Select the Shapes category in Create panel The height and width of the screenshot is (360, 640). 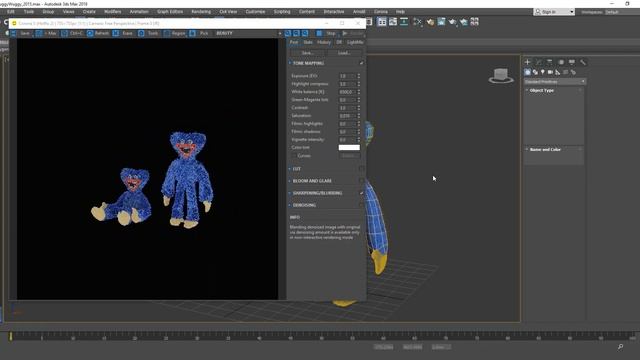click(x=535, y=72)
